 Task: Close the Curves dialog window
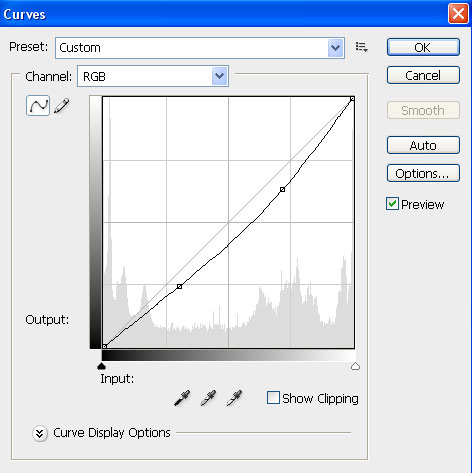click(458, 14)
